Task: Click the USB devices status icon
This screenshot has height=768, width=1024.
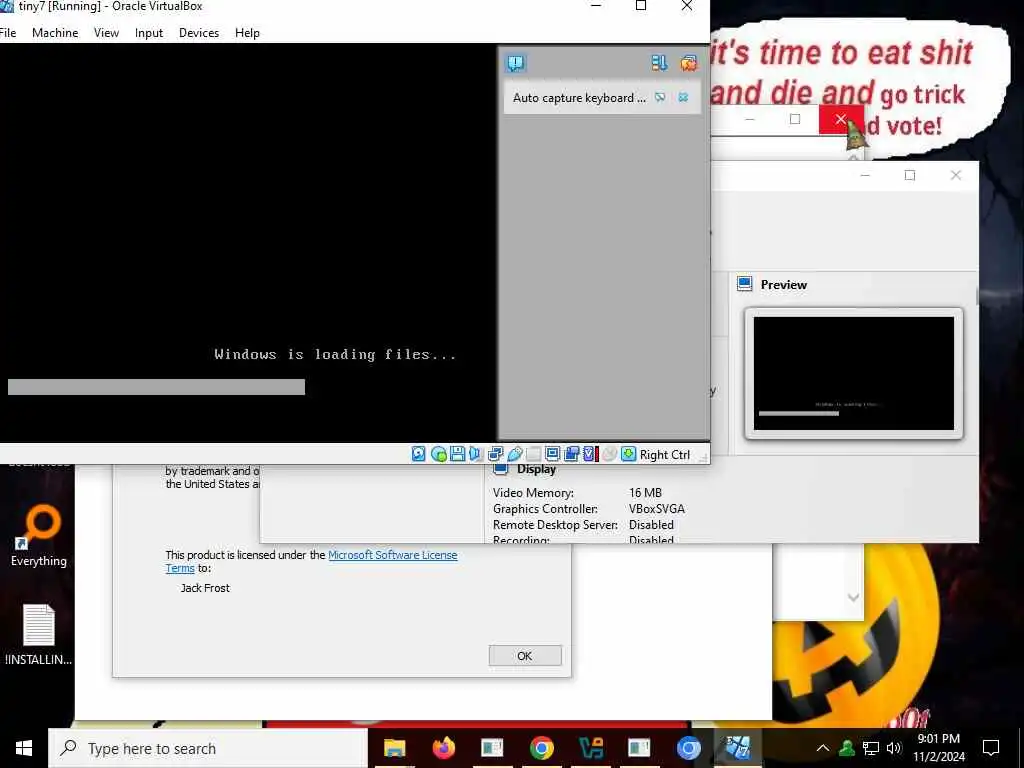Action: click(x=515, y=454)
